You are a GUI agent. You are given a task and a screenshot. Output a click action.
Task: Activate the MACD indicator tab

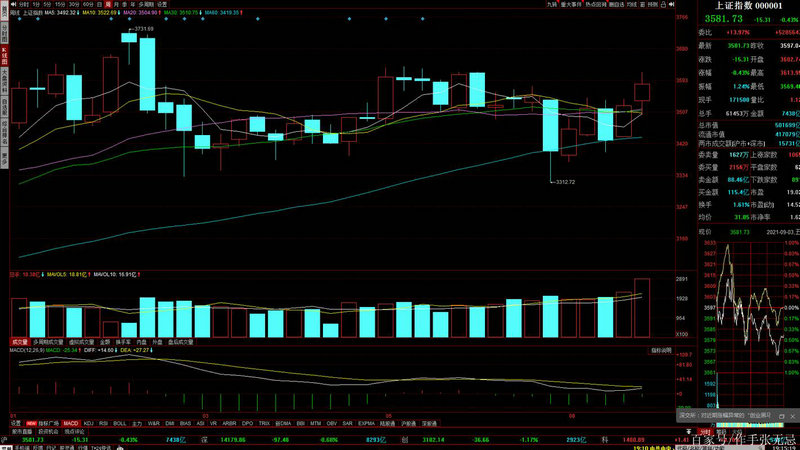(x=71, y=424)
